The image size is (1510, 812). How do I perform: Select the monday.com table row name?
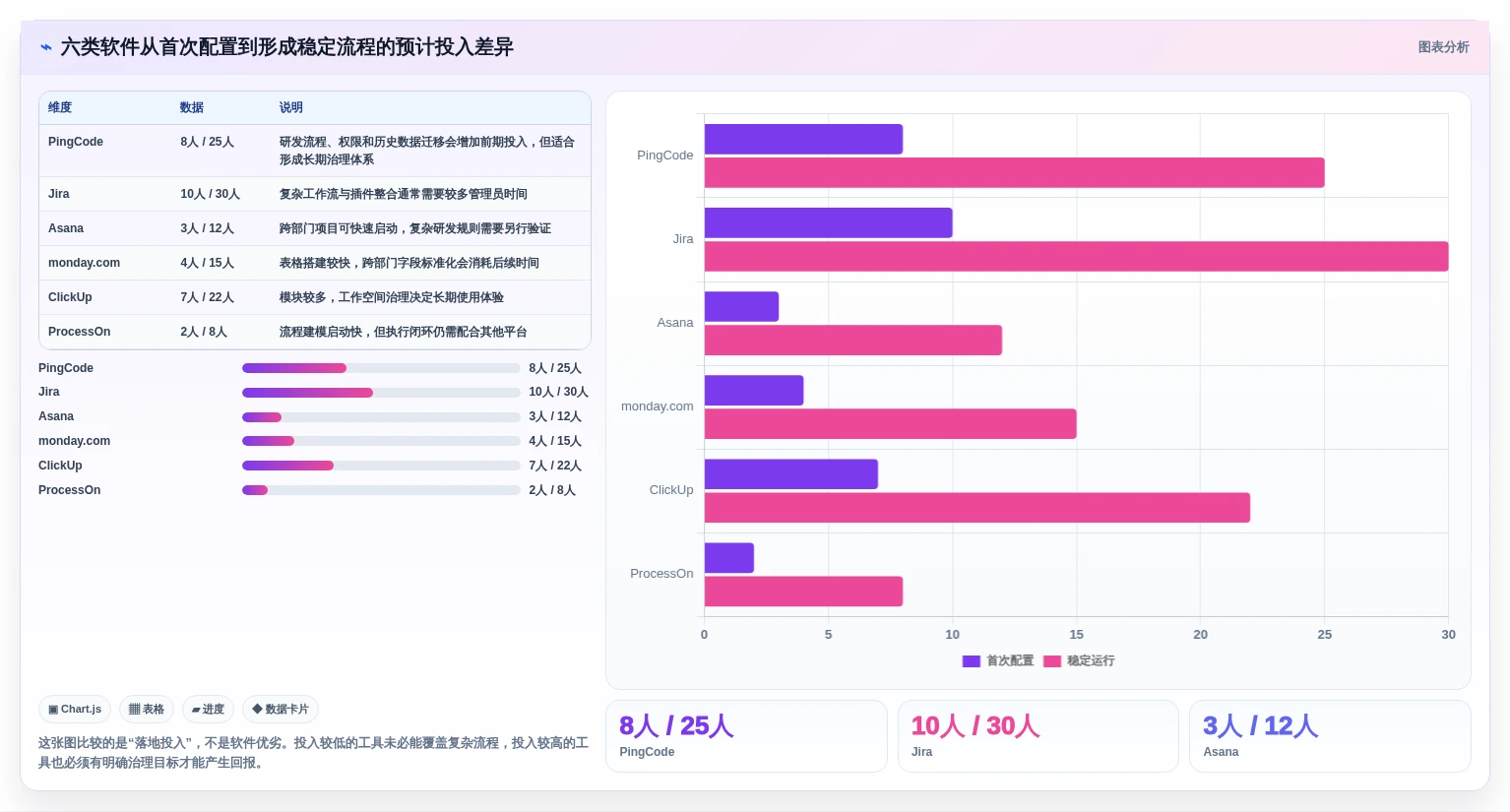tap(84, 263)
